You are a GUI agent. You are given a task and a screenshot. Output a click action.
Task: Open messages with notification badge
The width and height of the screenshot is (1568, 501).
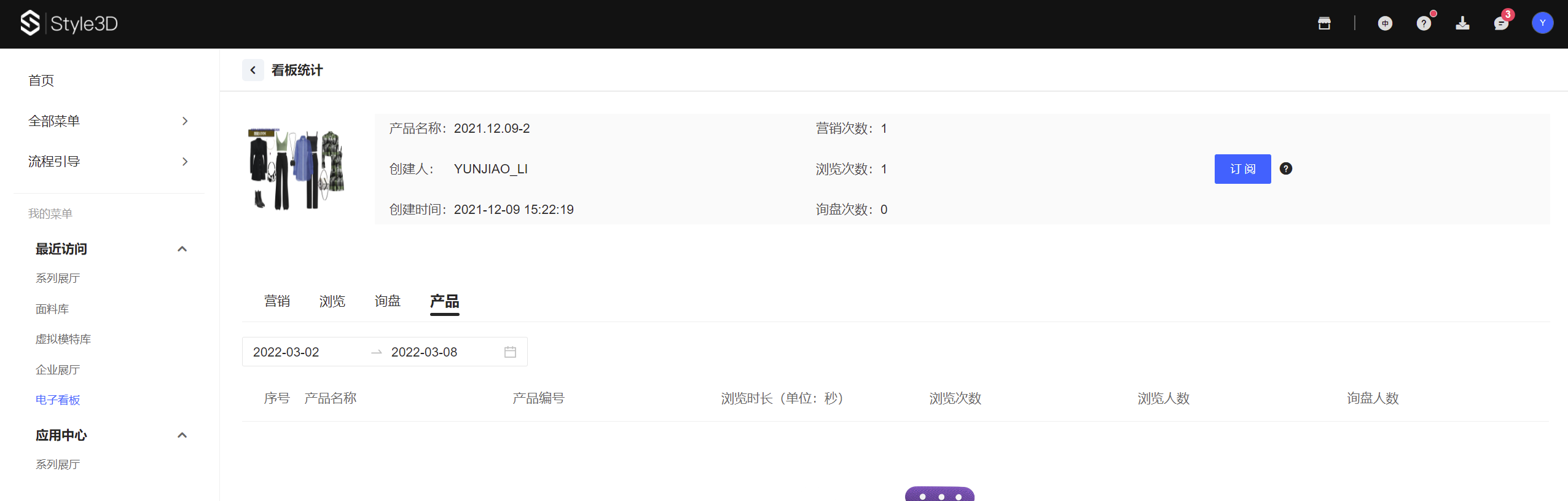[1501, 23]
